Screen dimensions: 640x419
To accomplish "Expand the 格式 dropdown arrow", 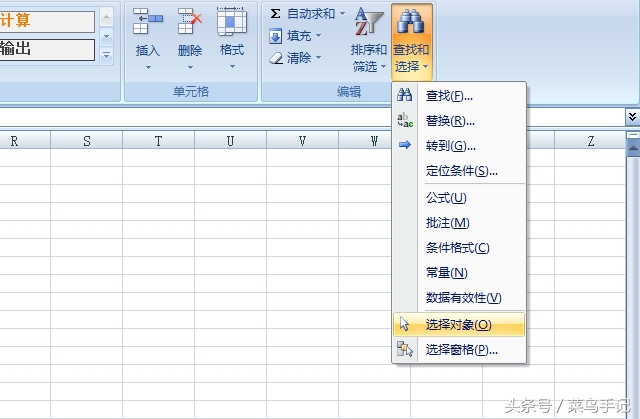I will (232, 67).
